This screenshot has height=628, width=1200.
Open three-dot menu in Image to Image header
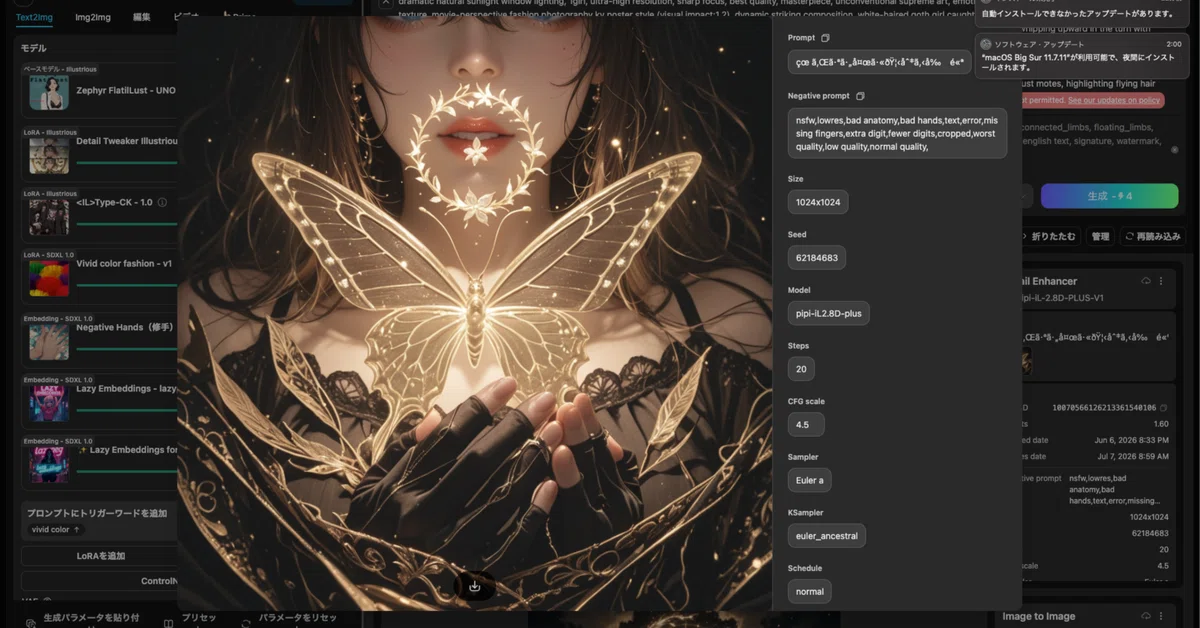[1161, 616]
